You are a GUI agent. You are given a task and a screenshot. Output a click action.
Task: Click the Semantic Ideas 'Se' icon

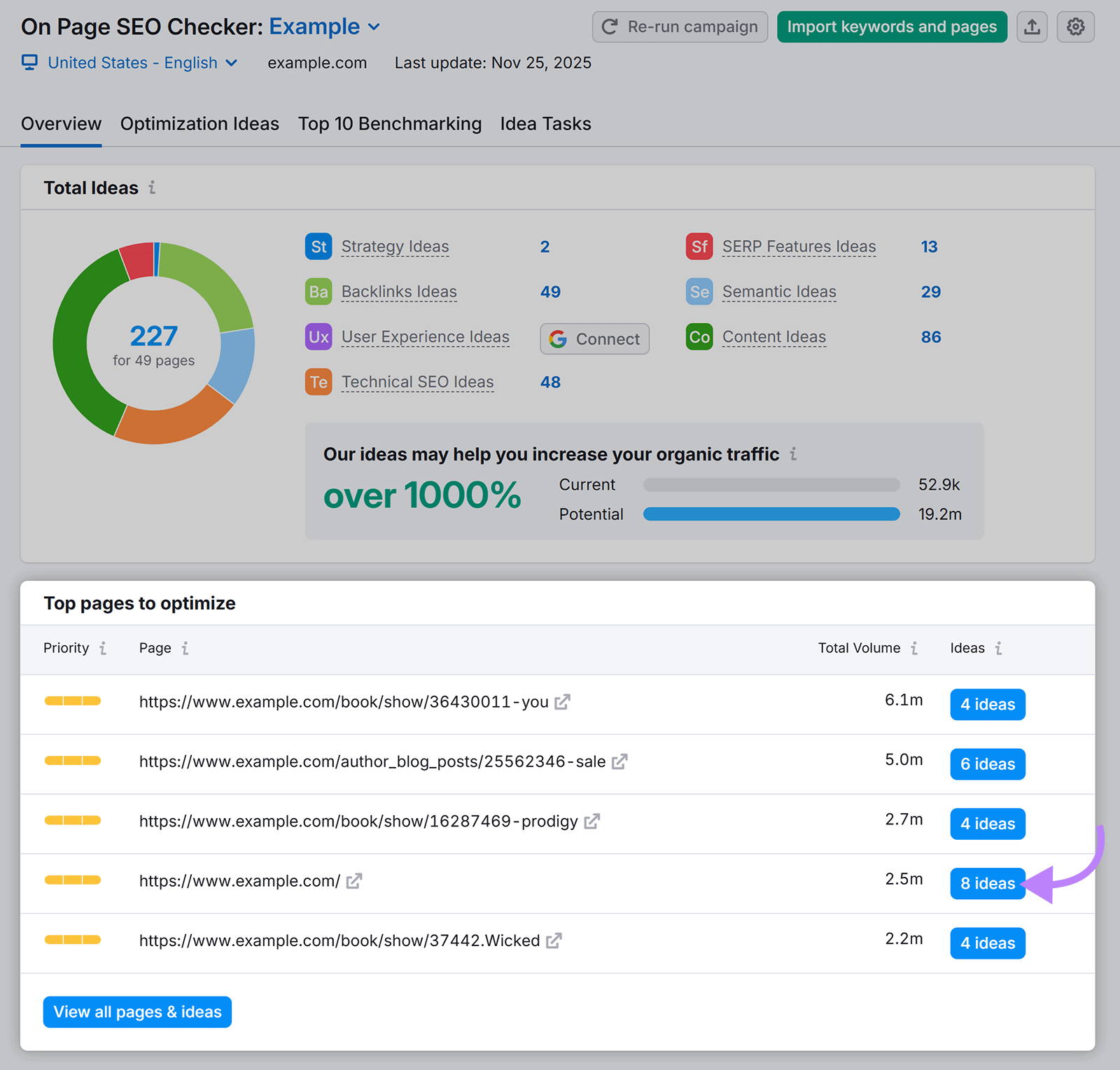click(x=699, y=292)
